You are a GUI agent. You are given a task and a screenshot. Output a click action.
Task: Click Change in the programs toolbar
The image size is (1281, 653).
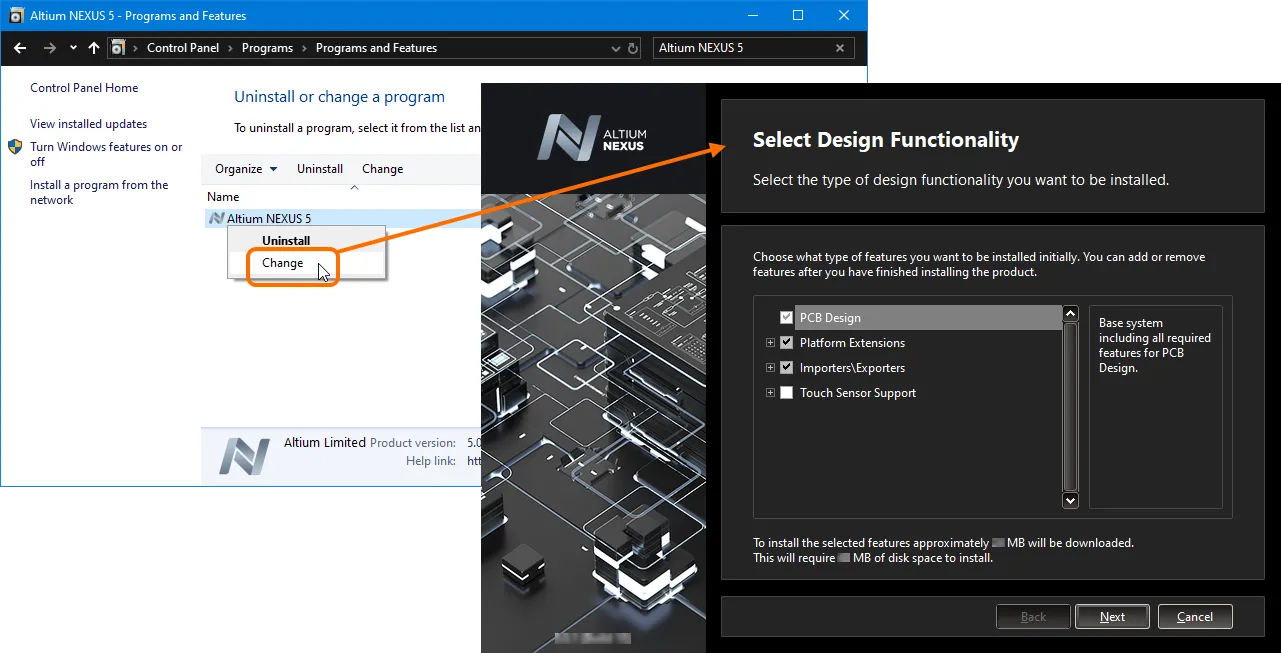coord(382,169)
